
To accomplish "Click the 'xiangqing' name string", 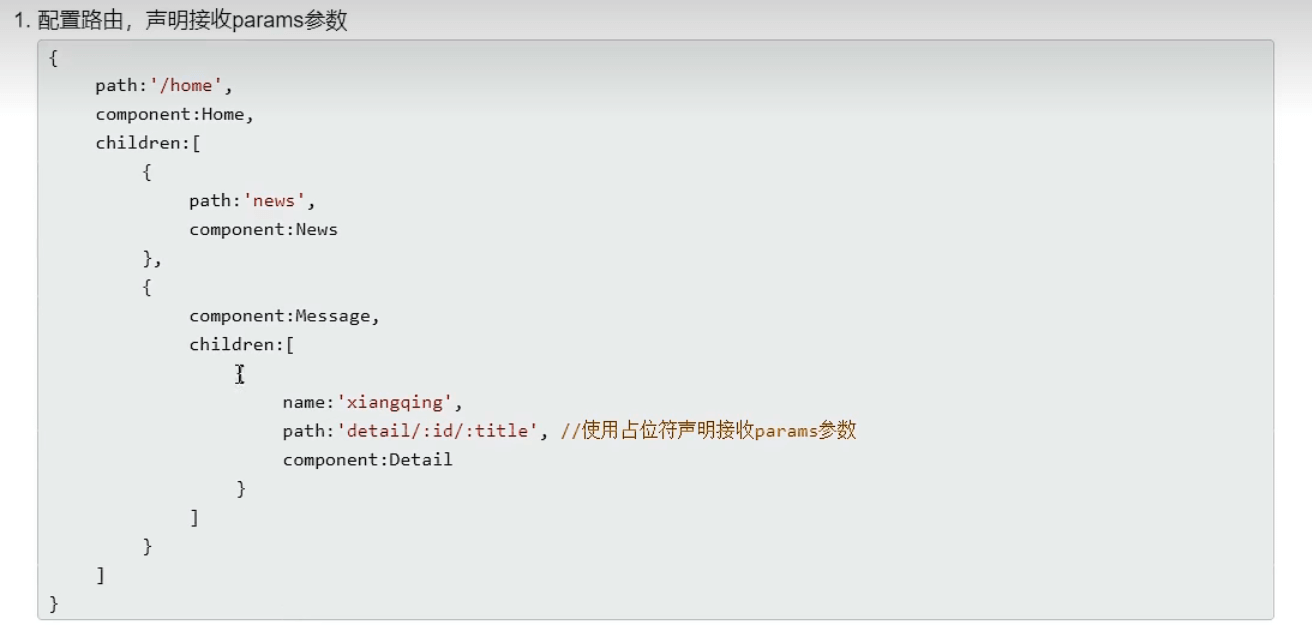I will [x=394, y=403].
